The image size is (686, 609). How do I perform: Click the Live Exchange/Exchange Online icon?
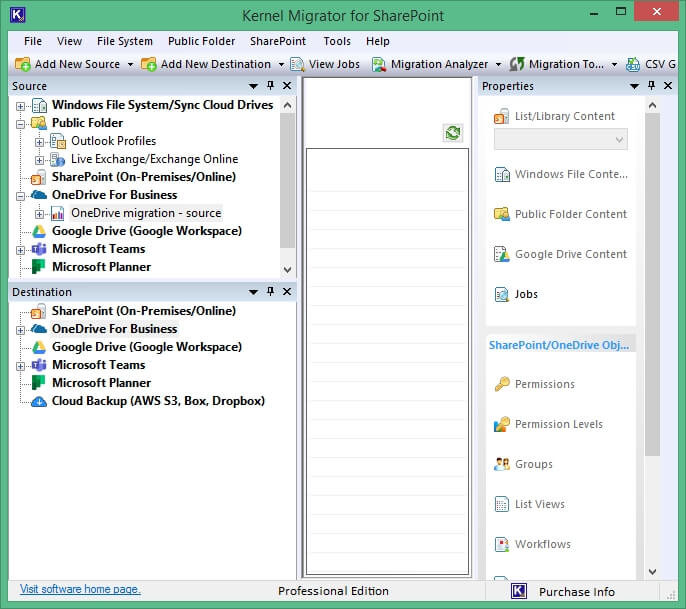click(x=58, y=159)
